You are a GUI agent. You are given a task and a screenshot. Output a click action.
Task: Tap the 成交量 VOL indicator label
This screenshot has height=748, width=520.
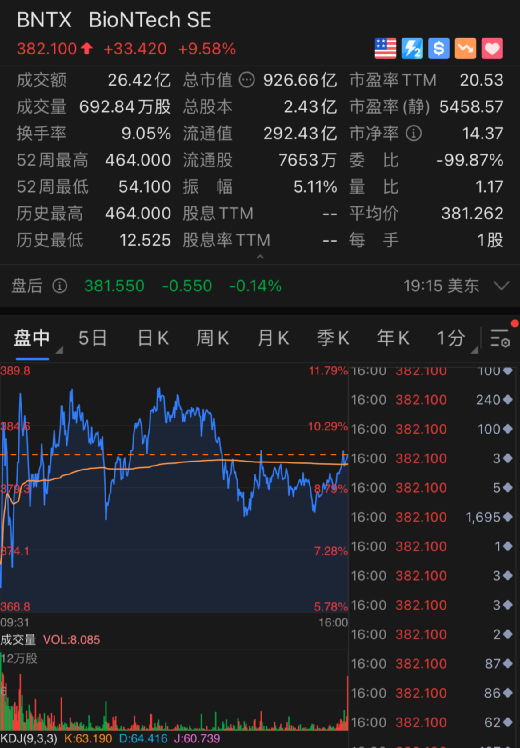coord(50,640)
